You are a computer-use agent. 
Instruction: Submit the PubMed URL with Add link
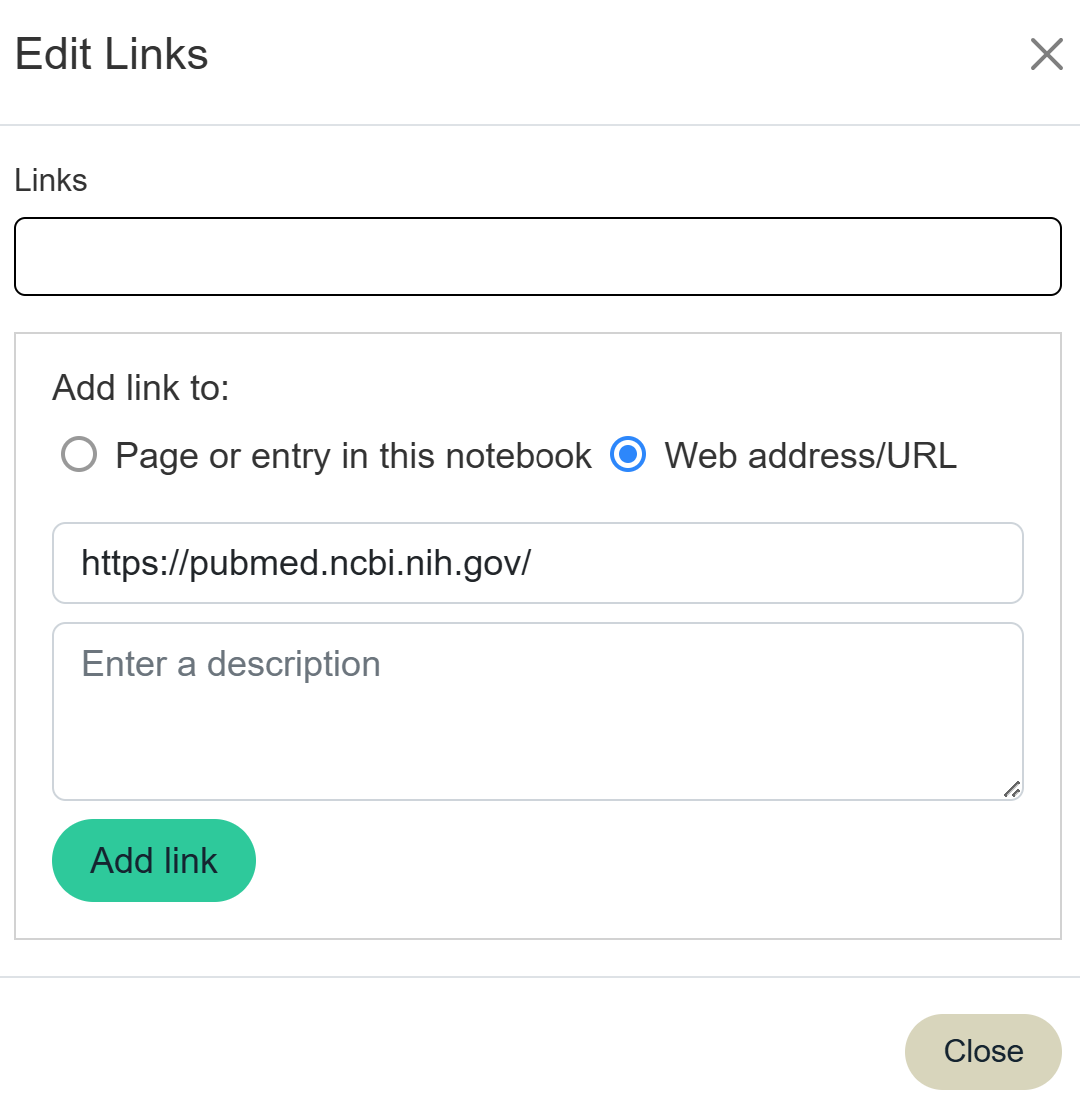pyautogui.click(x=154, y=860)
